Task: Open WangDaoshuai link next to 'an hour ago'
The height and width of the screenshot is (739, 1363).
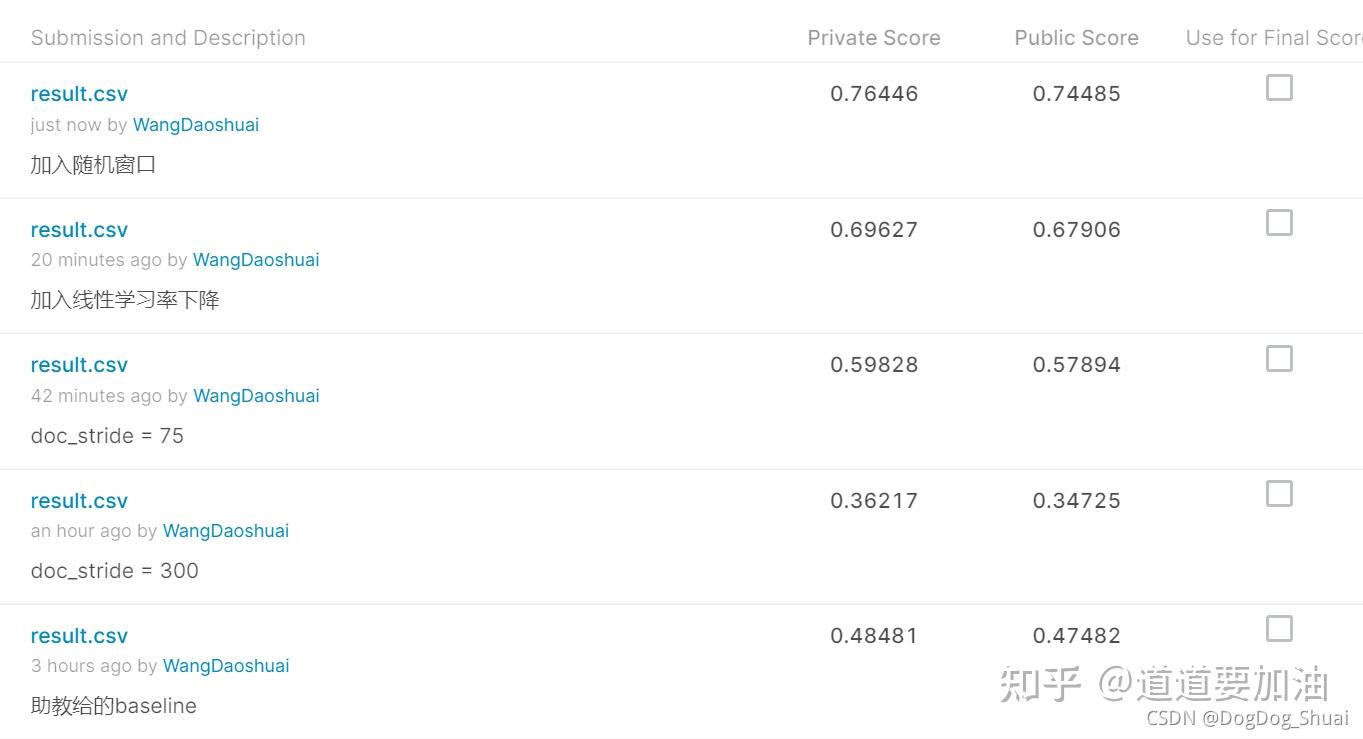Action: tap(226, 531)
